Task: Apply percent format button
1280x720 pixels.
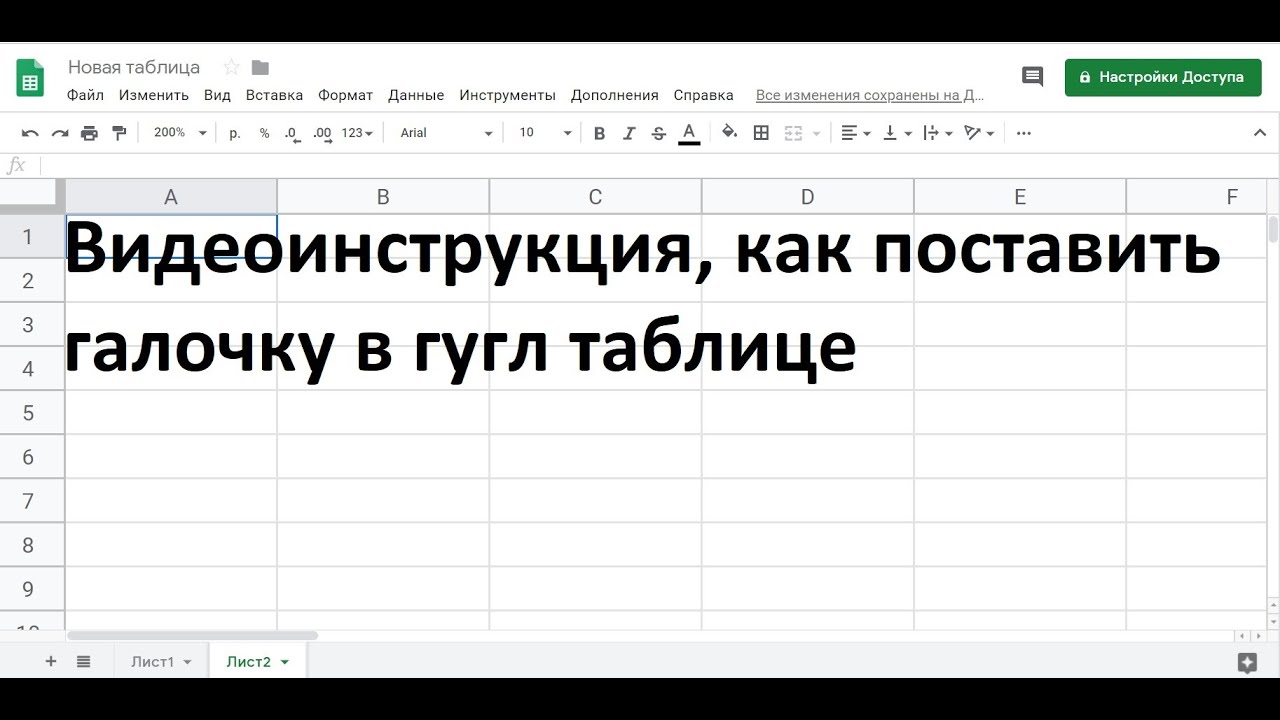Action: click(264, 133)
